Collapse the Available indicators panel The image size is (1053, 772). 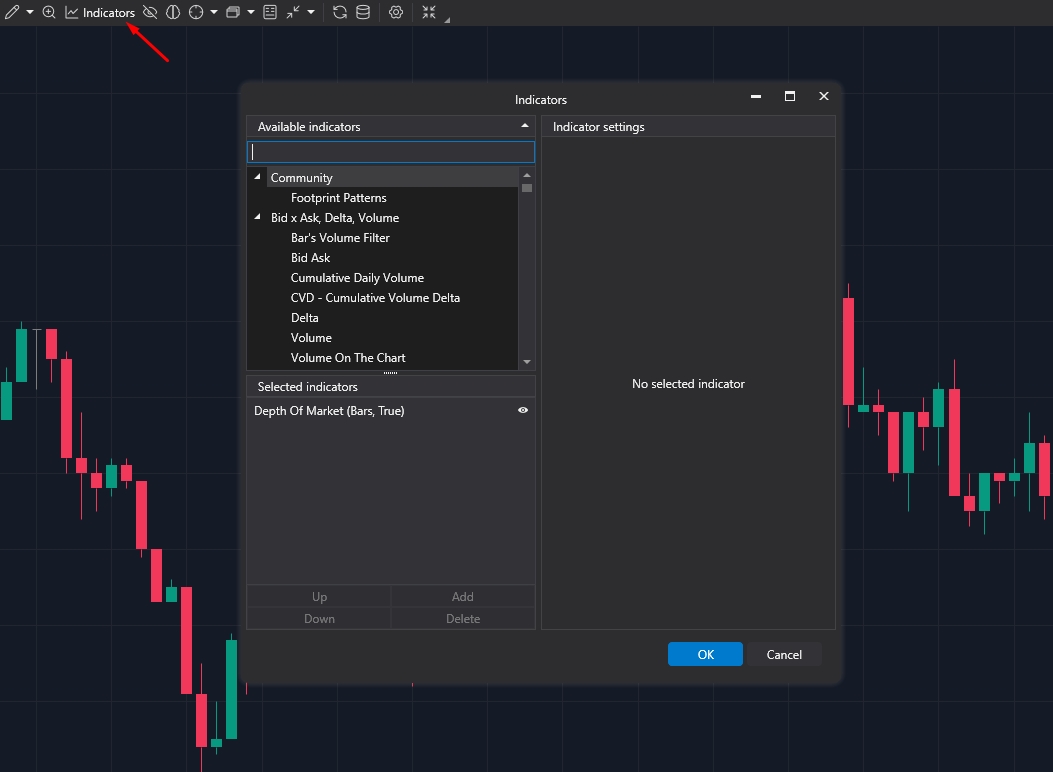coord(525,126)
